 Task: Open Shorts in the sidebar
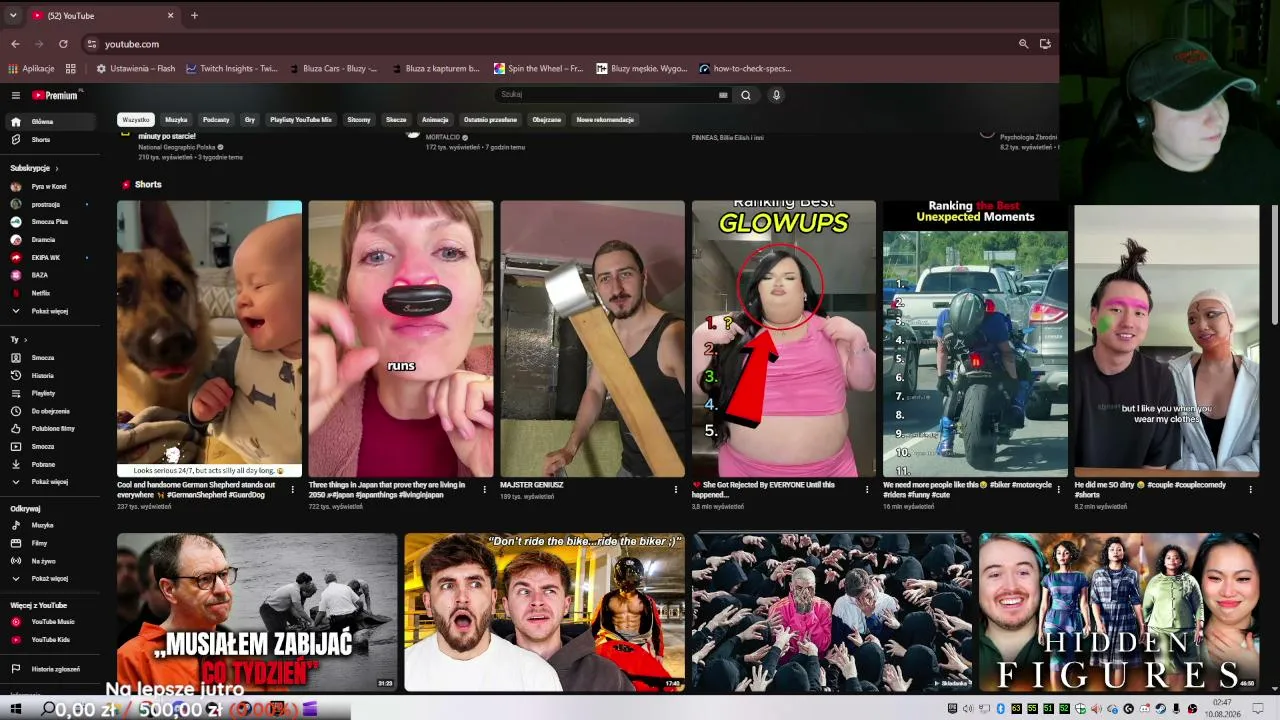49,140
